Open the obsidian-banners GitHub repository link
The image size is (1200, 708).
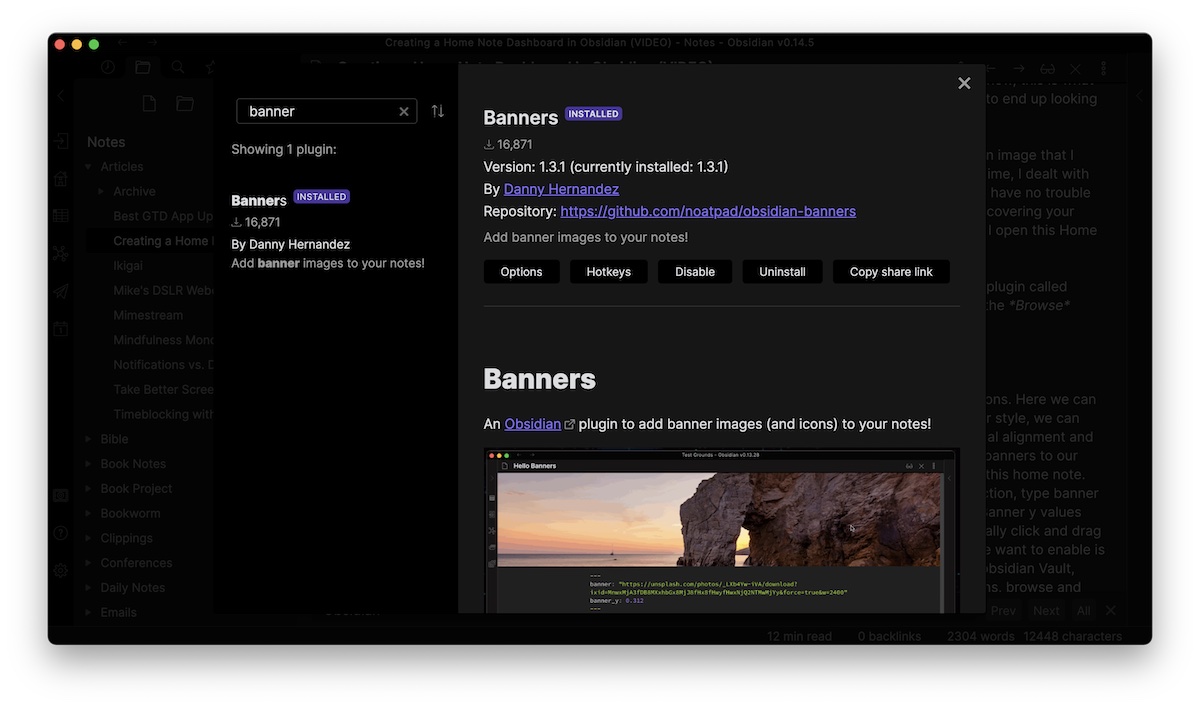coord(708,211)
